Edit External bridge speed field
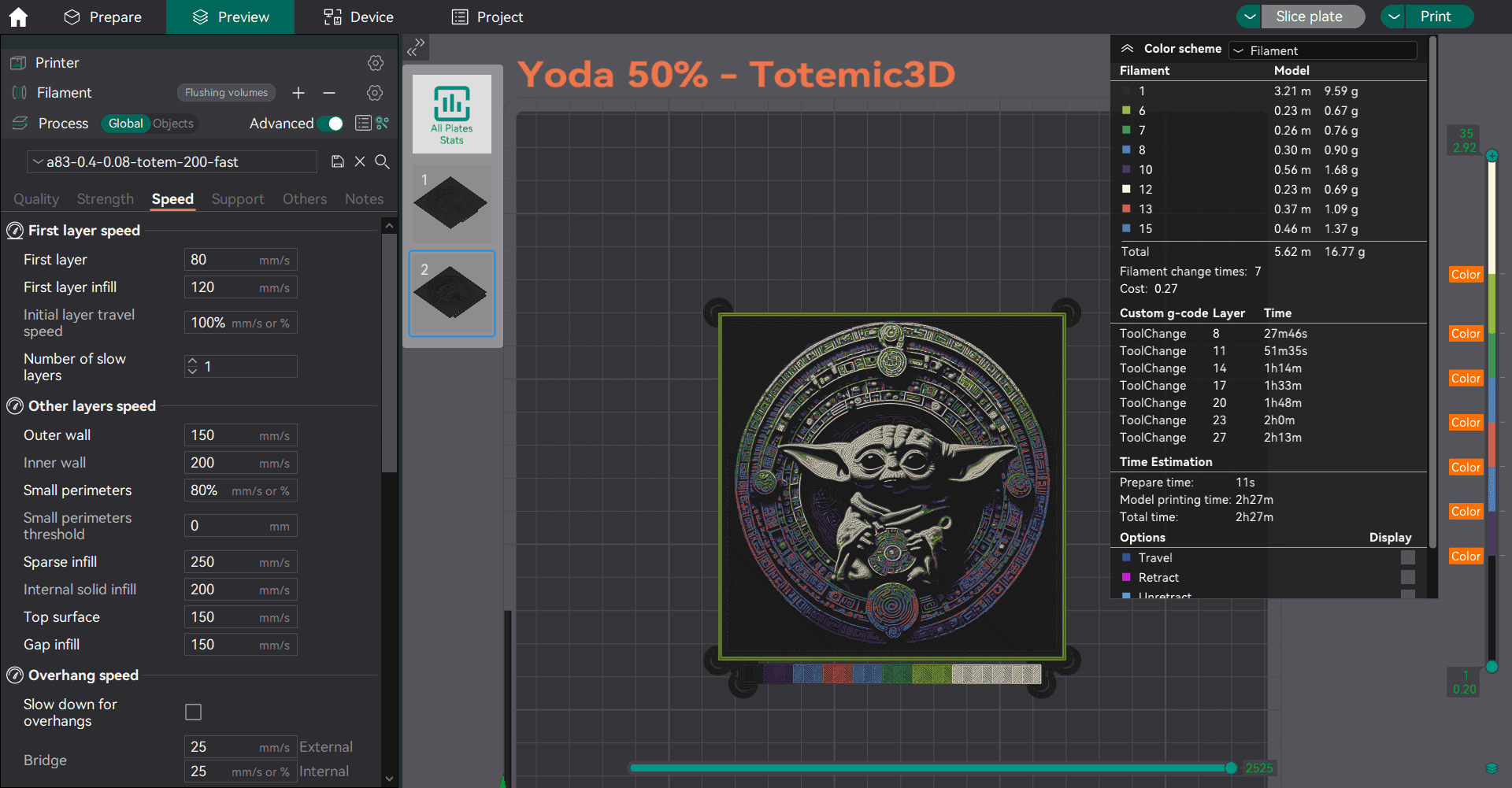Viewport: 1512px width, 788px height. point(241,747)
